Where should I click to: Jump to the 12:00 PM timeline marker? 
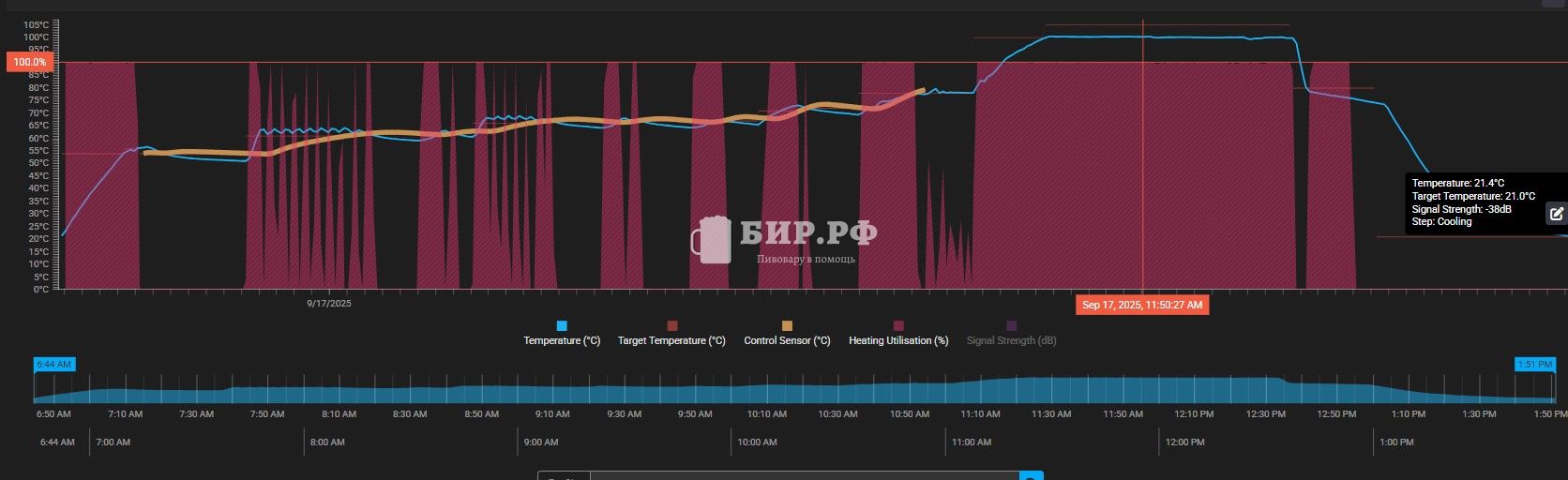pos(1184,442)
